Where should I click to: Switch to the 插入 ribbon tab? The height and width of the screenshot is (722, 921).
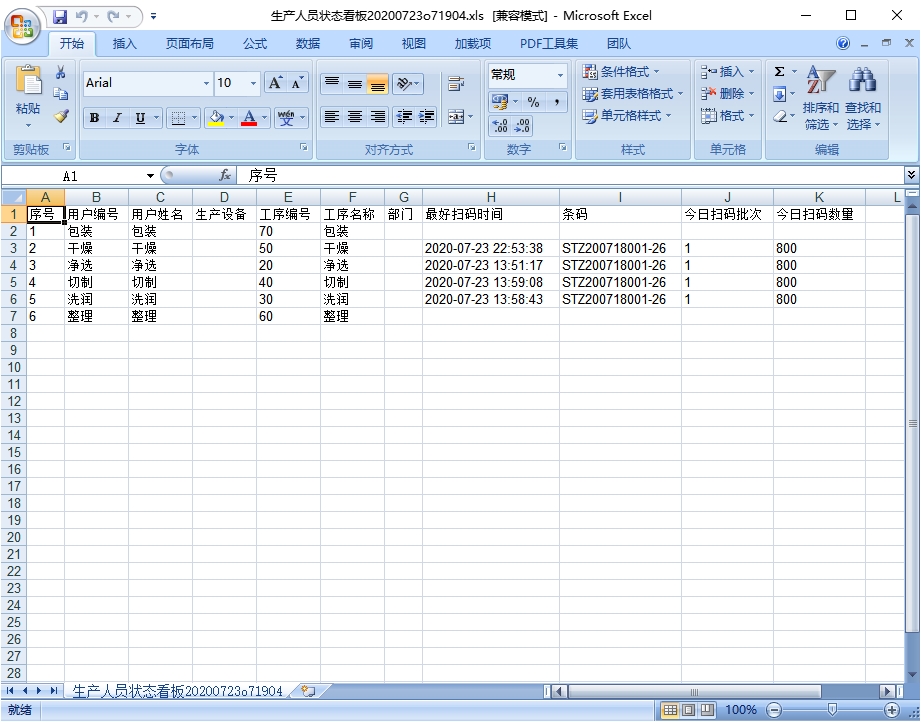point(125,44)
